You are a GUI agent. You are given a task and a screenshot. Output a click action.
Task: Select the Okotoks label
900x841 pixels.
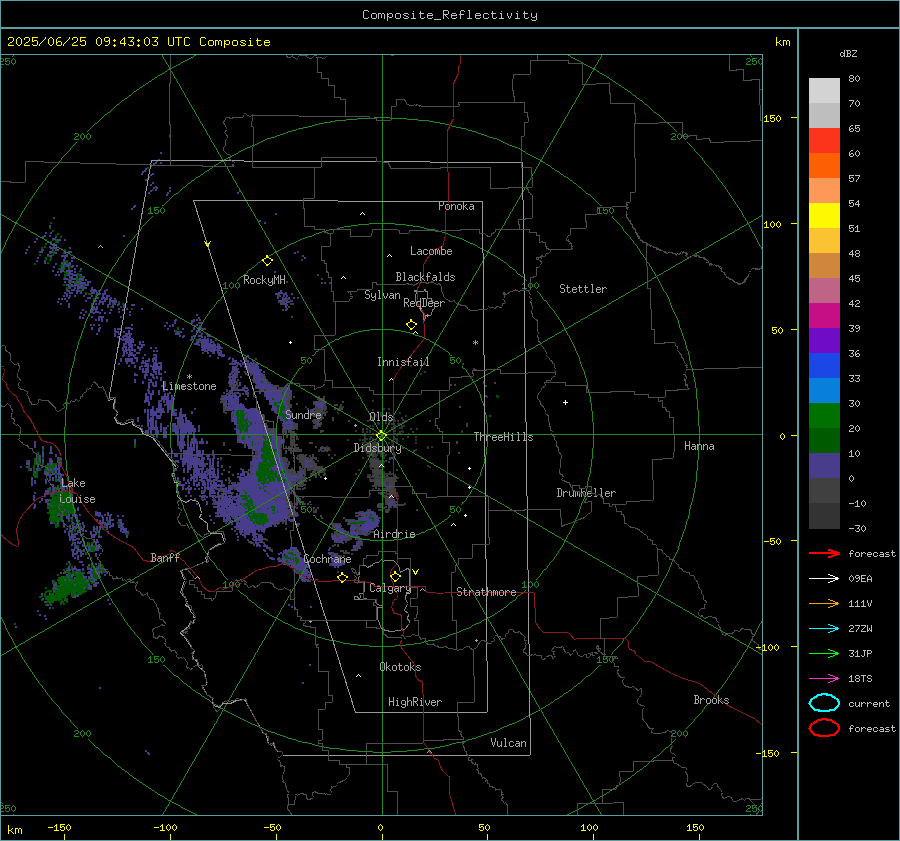tap(400, 667)
